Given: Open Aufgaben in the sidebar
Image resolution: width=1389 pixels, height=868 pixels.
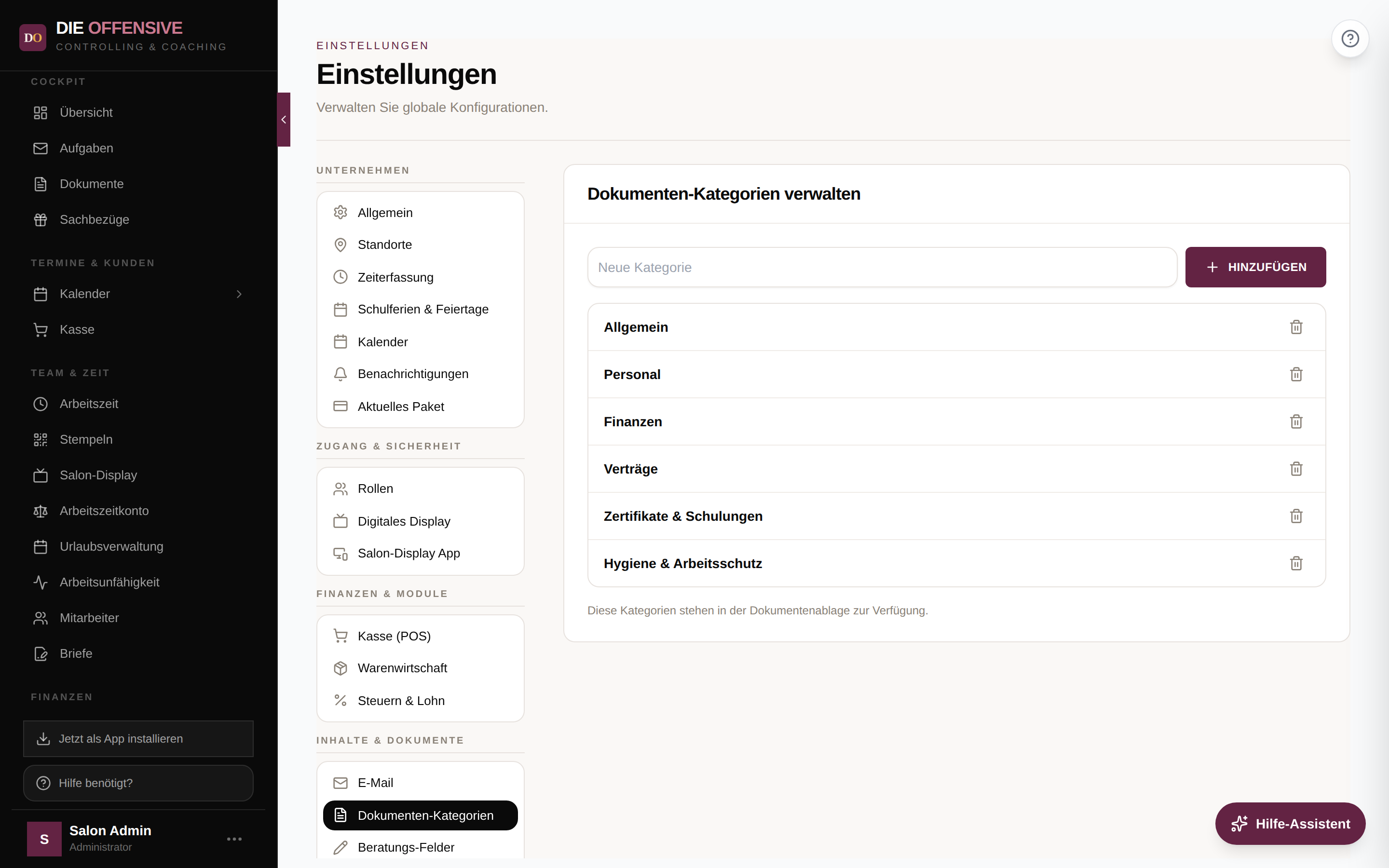Looking at the screenshot, I should coord(138,148).
